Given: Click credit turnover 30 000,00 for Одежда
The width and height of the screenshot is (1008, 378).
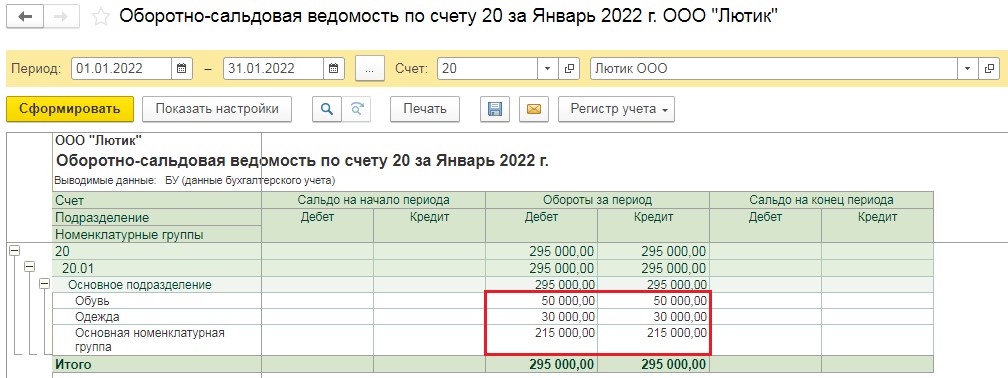Looking at the screenshot, I should [653, 316].
